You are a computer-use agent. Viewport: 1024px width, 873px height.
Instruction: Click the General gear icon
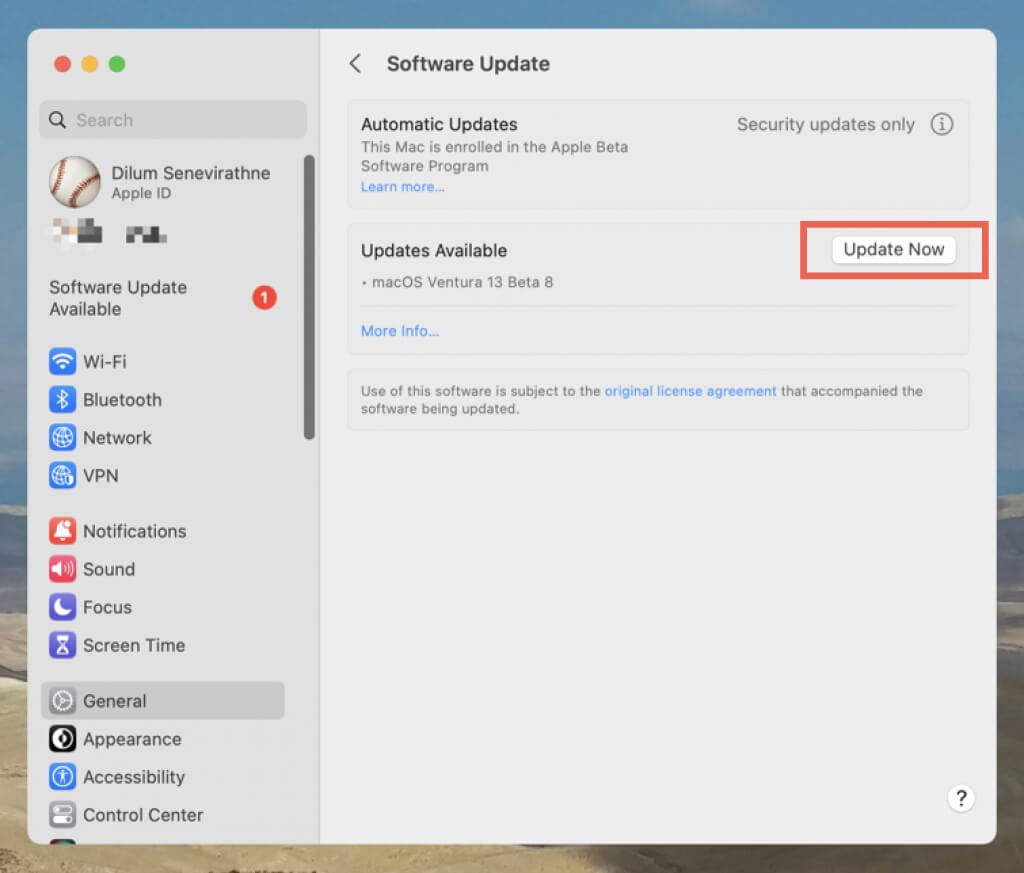63,701
